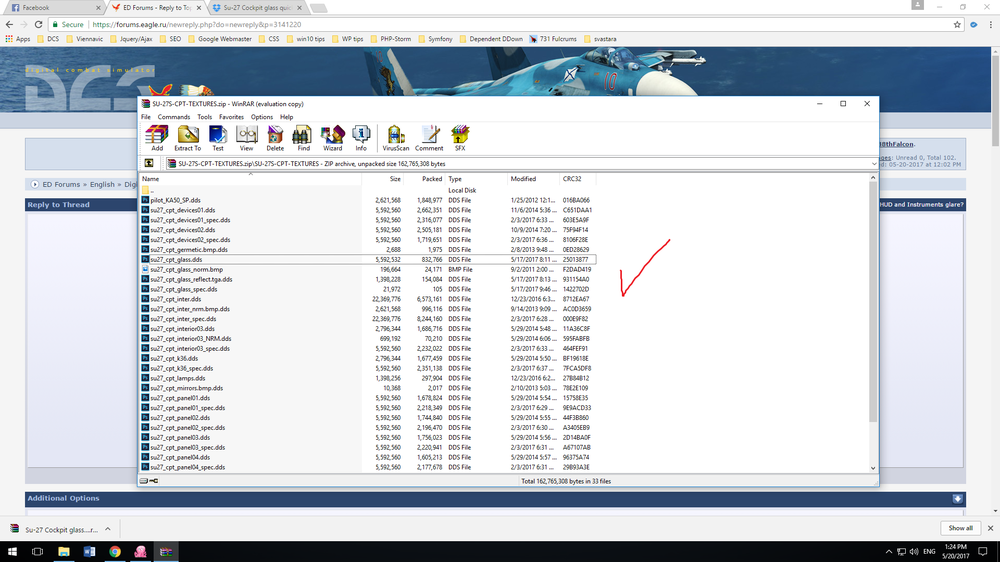Viewport: 1000px width, 562px height.
Task: Open WinRAR from the taskbar
Action: tap(166, 552)
